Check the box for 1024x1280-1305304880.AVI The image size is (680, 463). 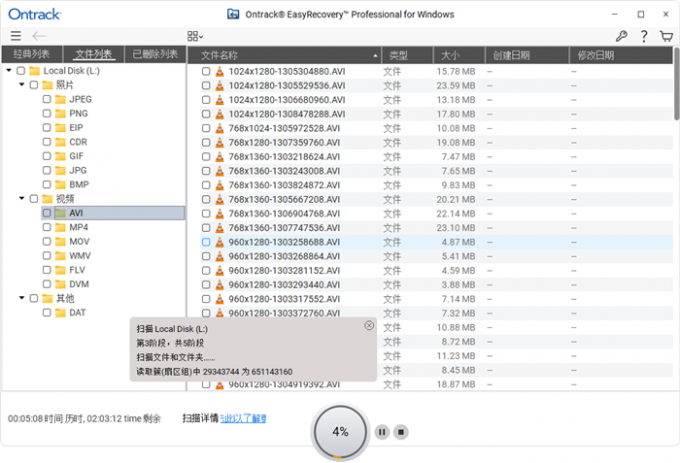tap(206, 72)
